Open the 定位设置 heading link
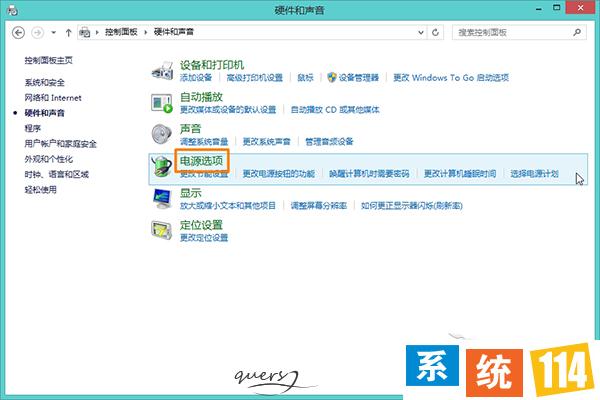This screenshot has height=400, width=600. (201, 225)
